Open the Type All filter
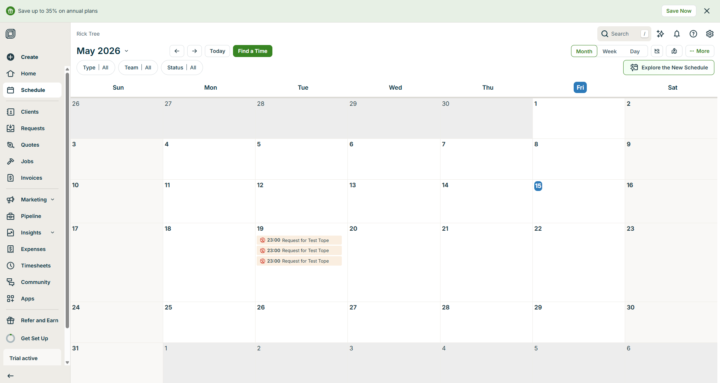The width and height of the screenshot is (720, 383). pos(96,68)
